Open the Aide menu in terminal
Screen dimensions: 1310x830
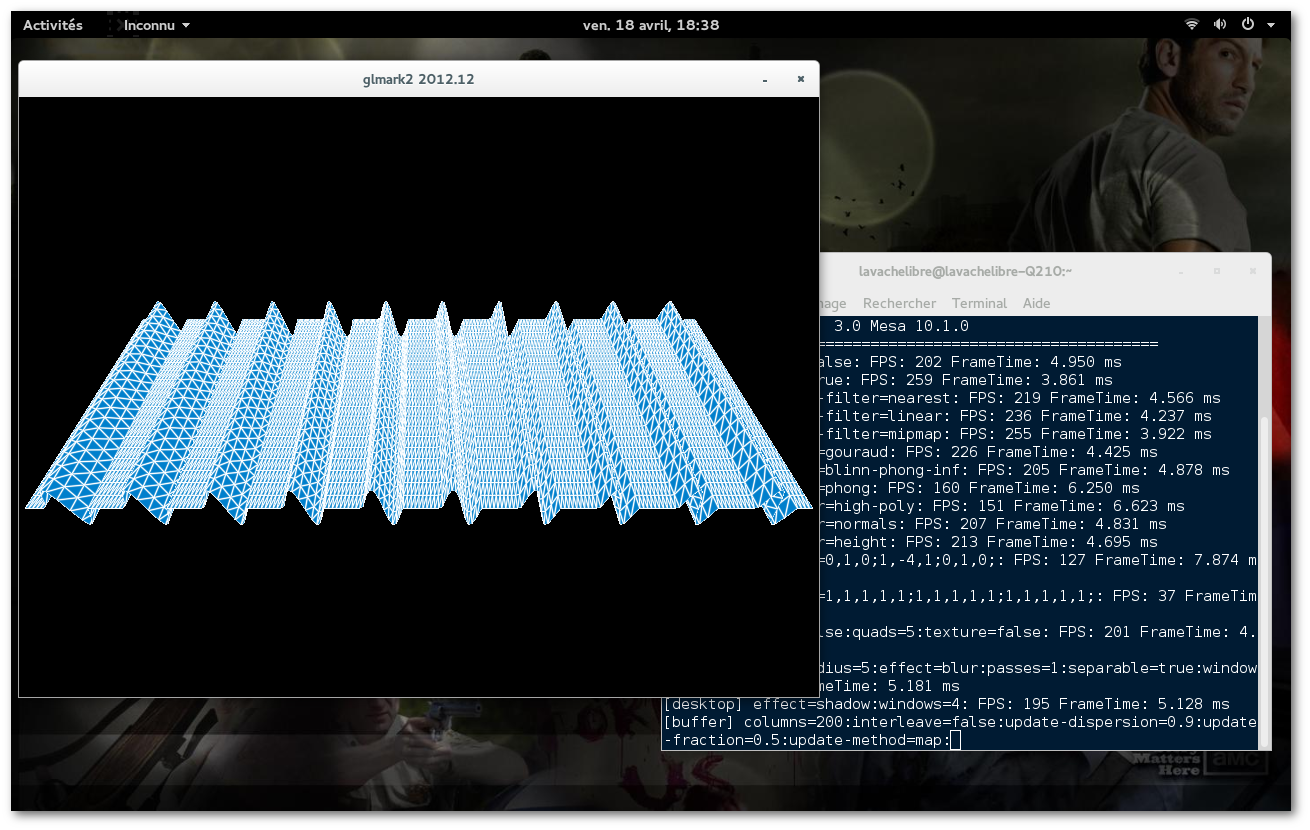pos(1036,303)
